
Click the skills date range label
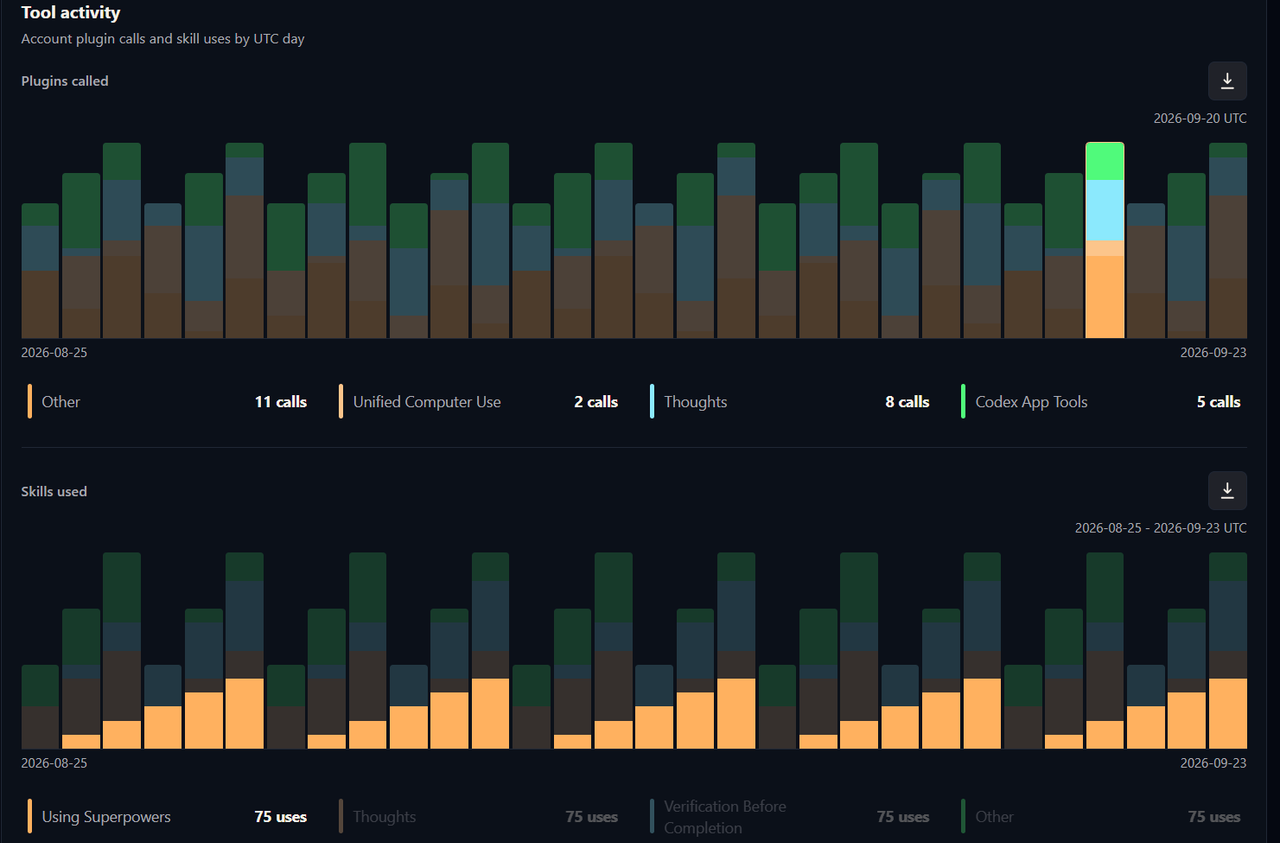click(x=1161, y=527)
